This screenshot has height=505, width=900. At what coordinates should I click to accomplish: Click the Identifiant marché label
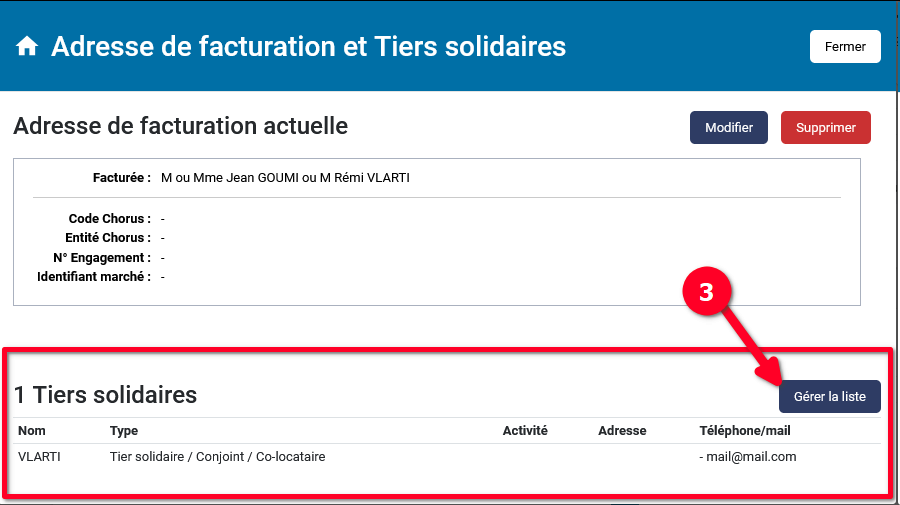pos(94,277)
